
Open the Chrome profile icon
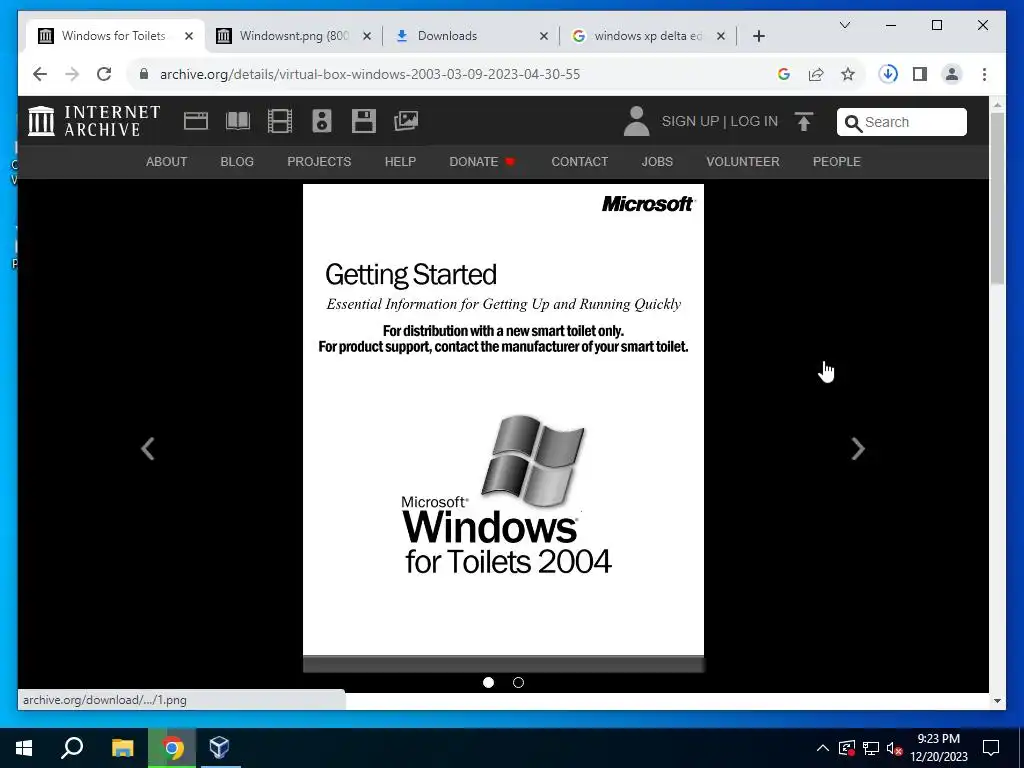click(x=952, y=74)
